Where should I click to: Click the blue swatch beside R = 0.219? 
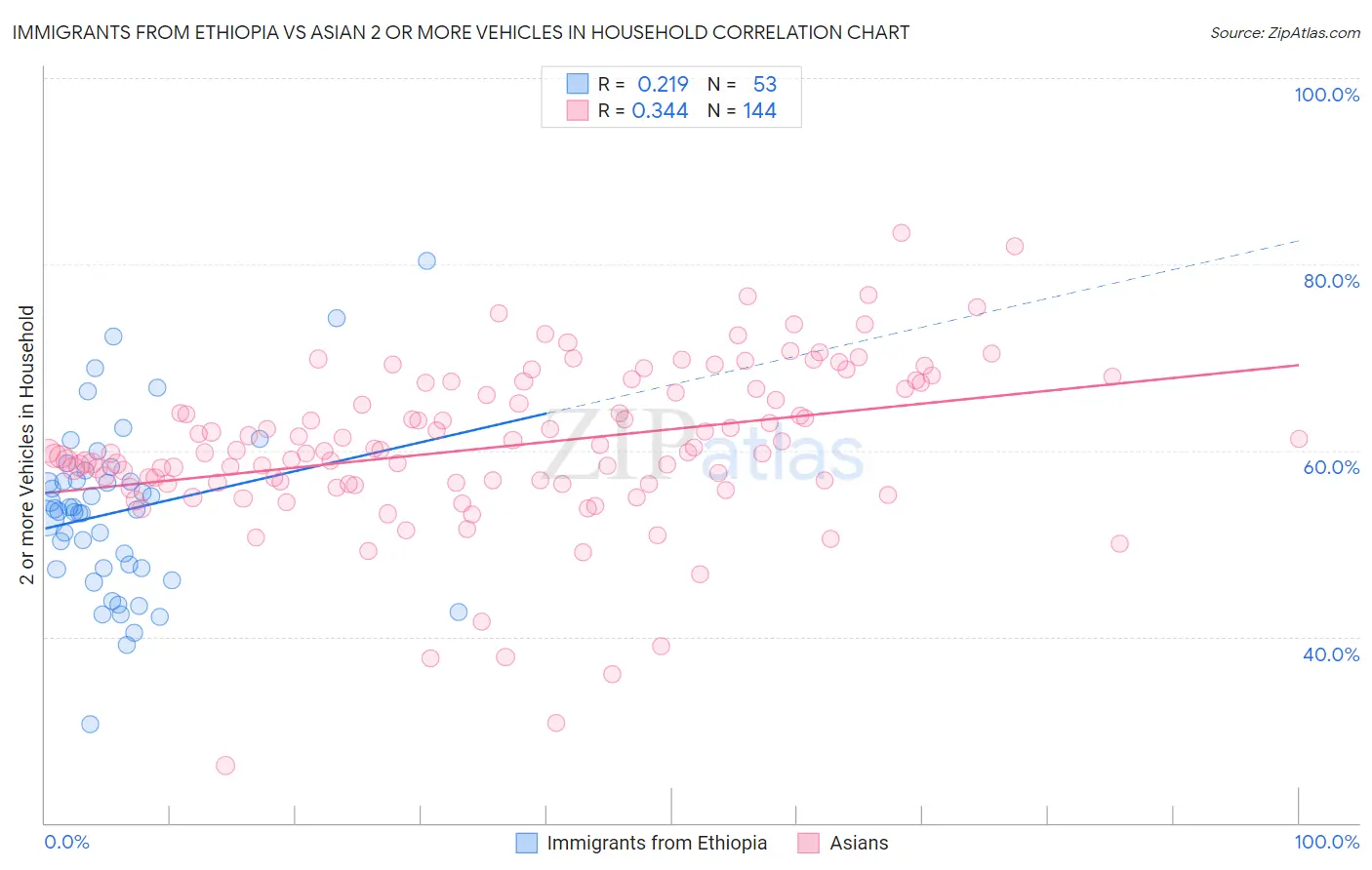pyautogui.click(x=578, y=84)
